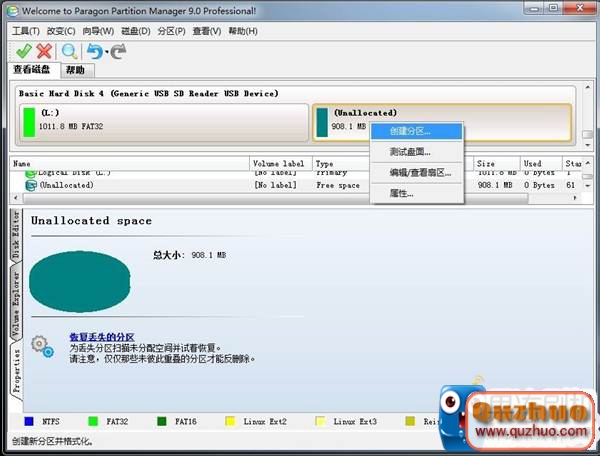600x456 pixels.
Task: Open the undo history dropdown arrow
Action: coord(107,52)
